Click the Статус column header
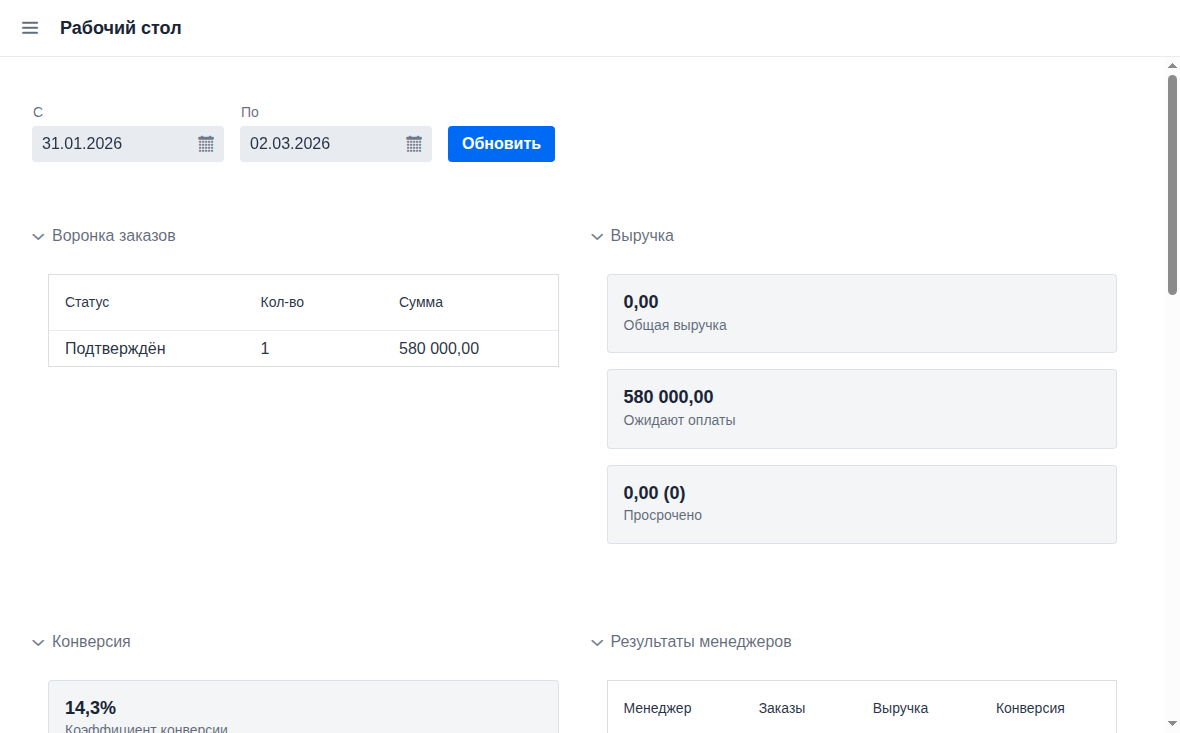1180x733 pixels. pyautogui.click(x=87, y=302)
